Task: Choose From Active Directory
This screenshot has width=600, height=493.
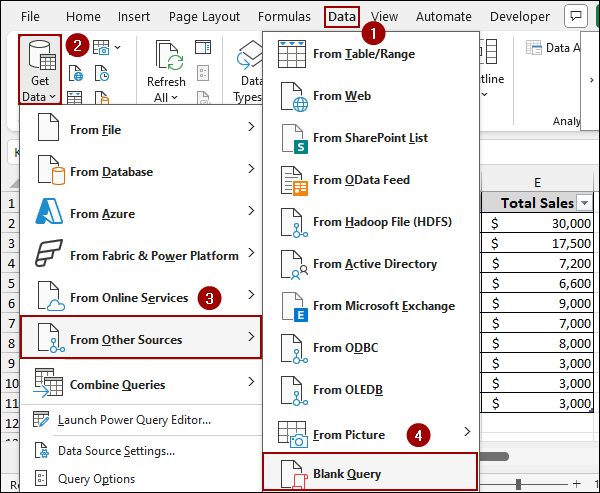Action: (x=371, y=264)
